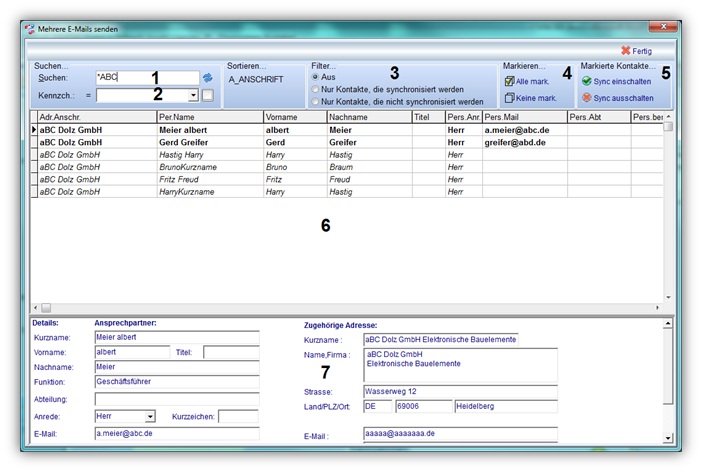Click the Vorname column header
702x472 pixels.
pos(295,117)
